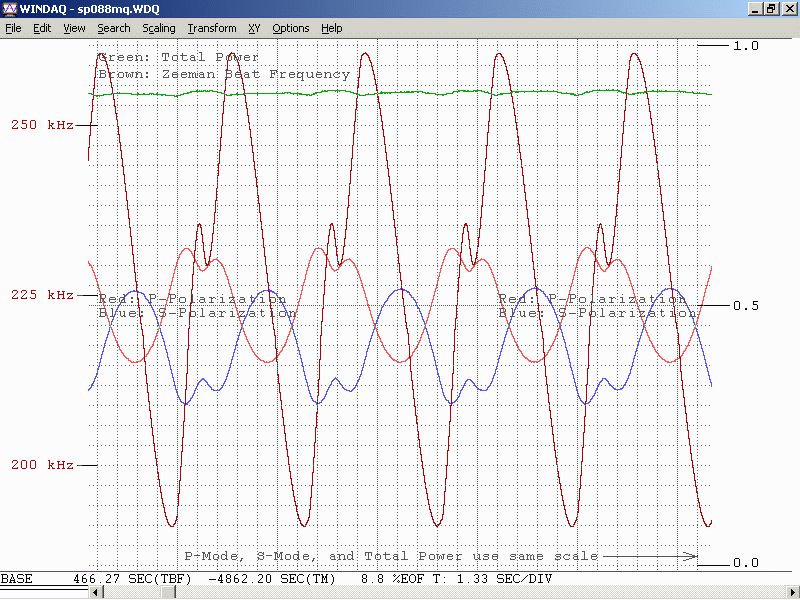Open the Options menu
800x600 pixels.
291,28
